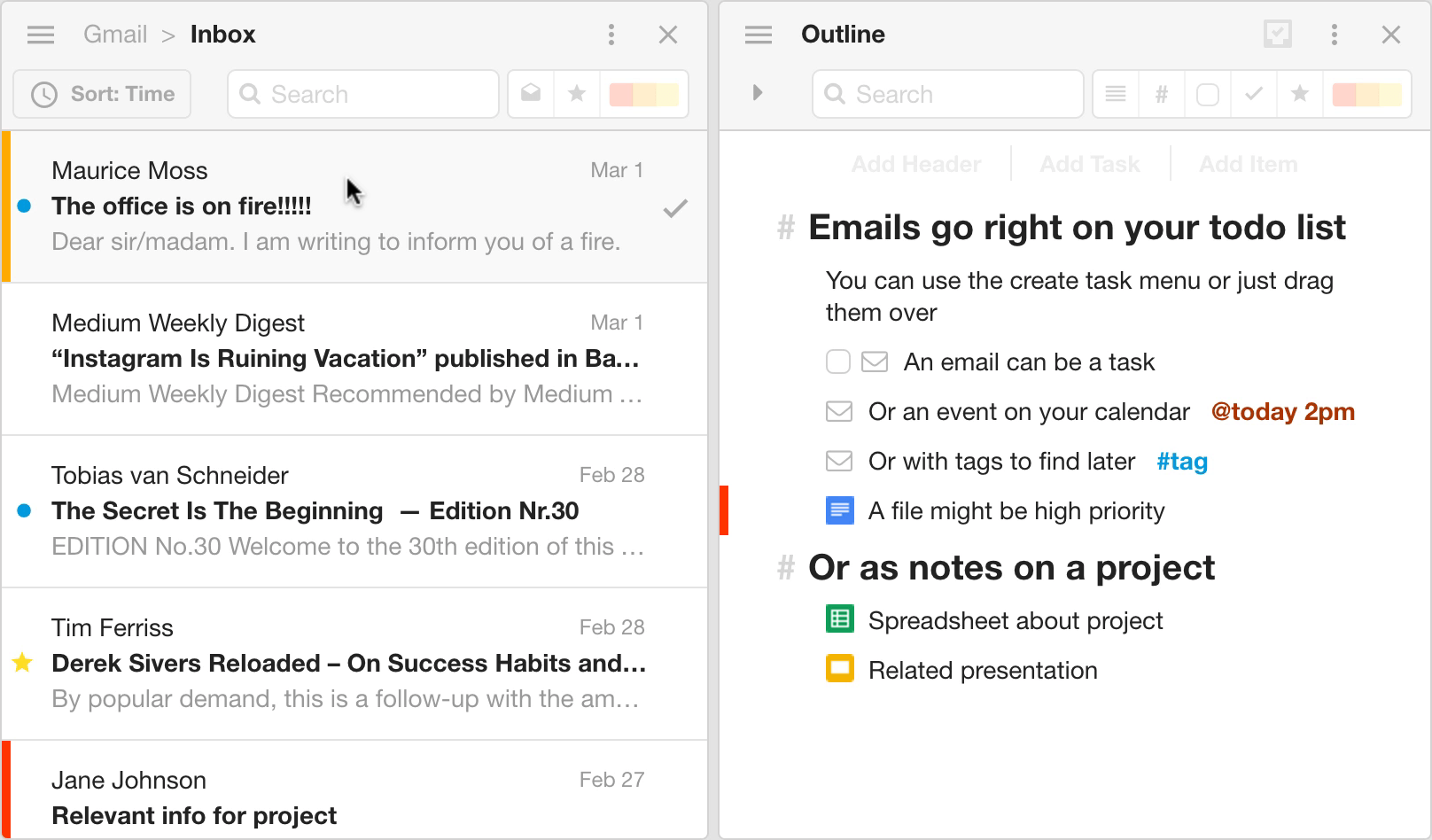Click the #tag label
Screen dimensions: 1432x840
click(x=1182, y=462)
